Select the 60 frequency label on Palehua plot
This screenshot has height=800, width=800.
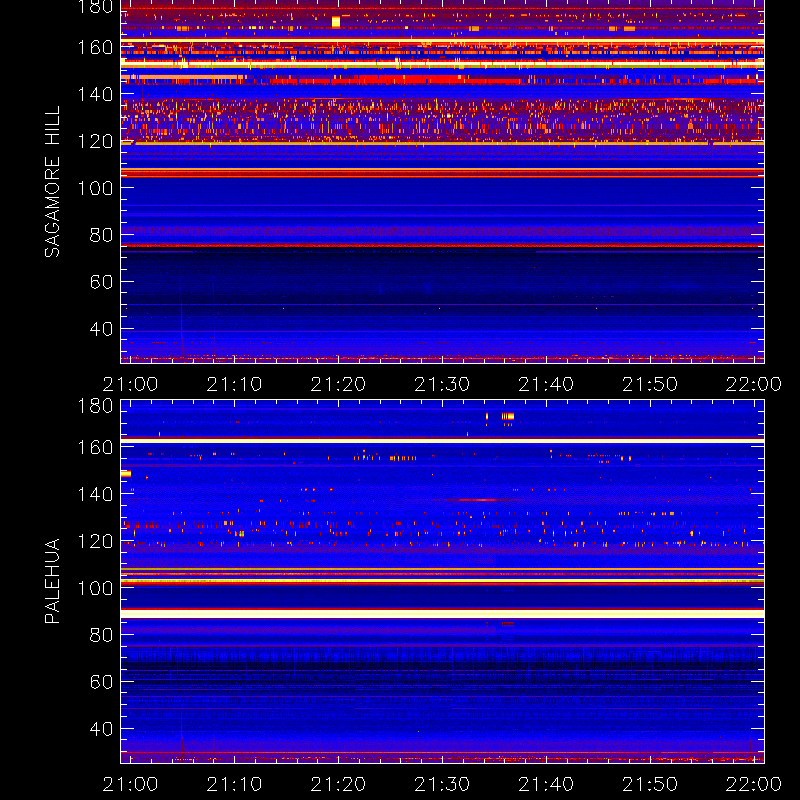coord(101,682)
